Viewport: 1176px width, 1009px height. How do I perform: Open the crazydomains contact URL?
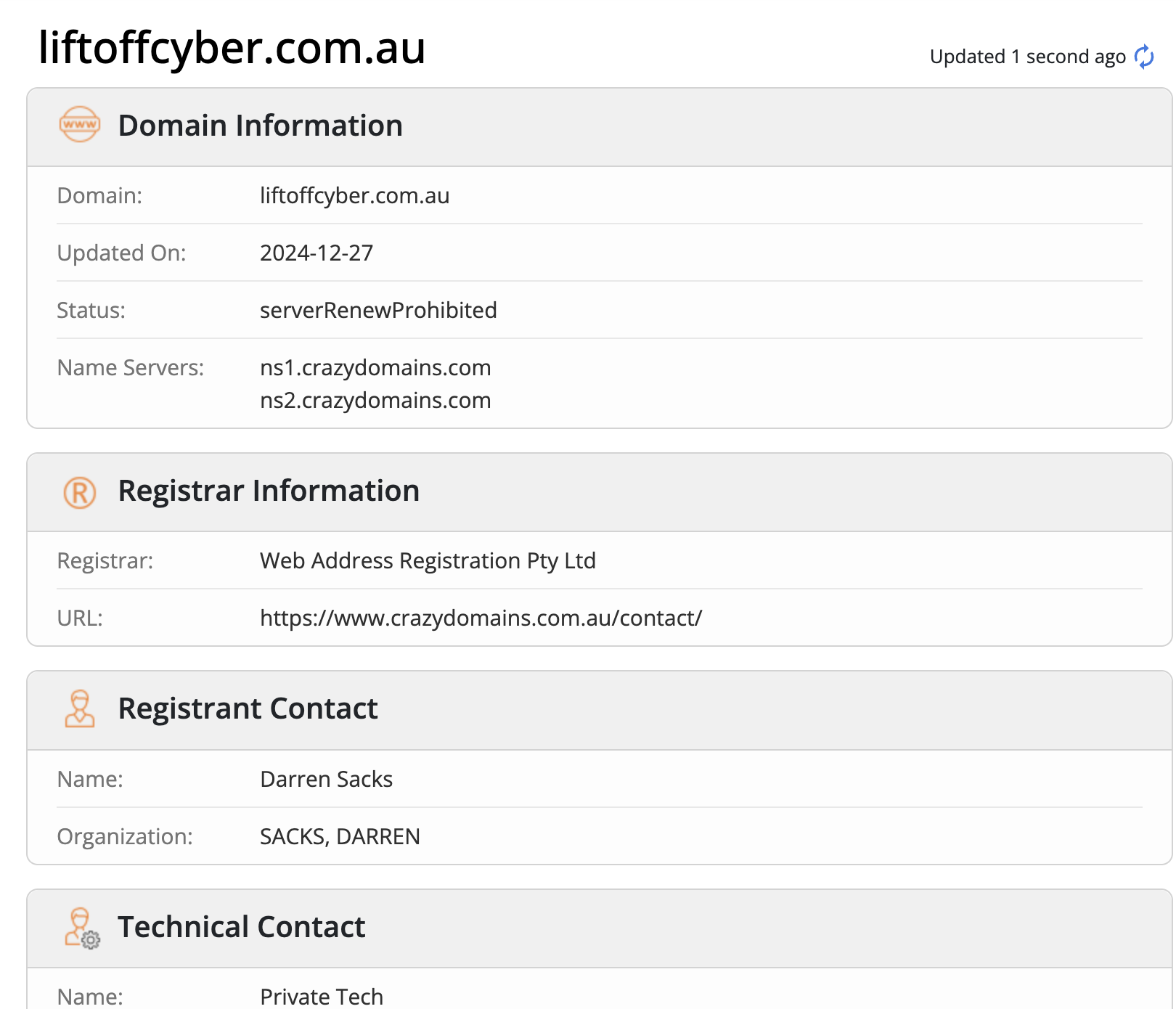tap(481, 618)
